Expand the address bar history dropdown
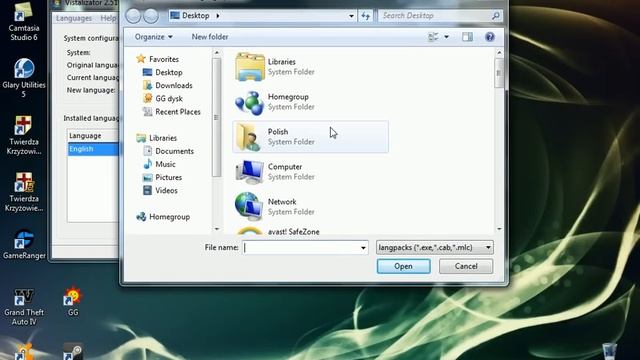This screenshot has width=640, height=360. click(351, 16)
